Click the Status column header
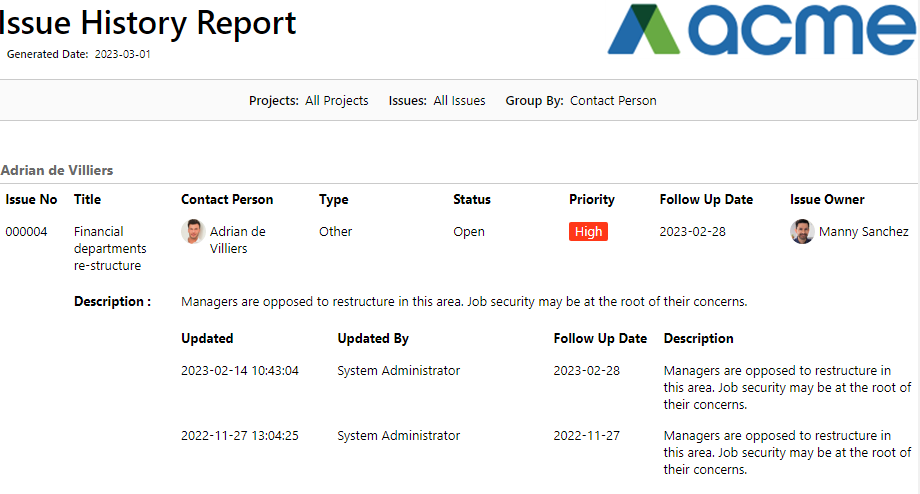 [472, 199]
